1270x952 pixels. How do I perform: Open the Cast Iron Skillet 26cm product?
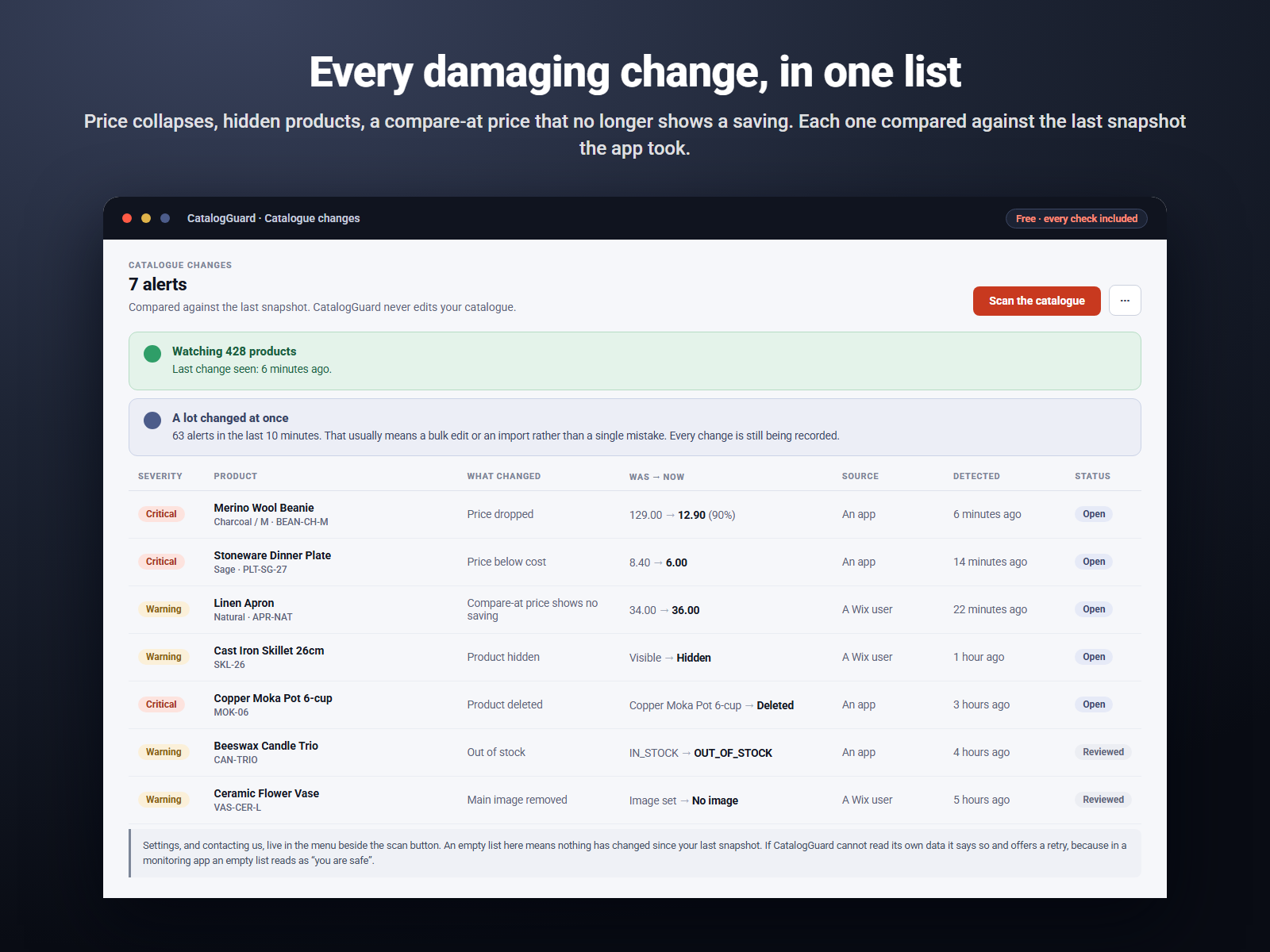tap(269, 651)
